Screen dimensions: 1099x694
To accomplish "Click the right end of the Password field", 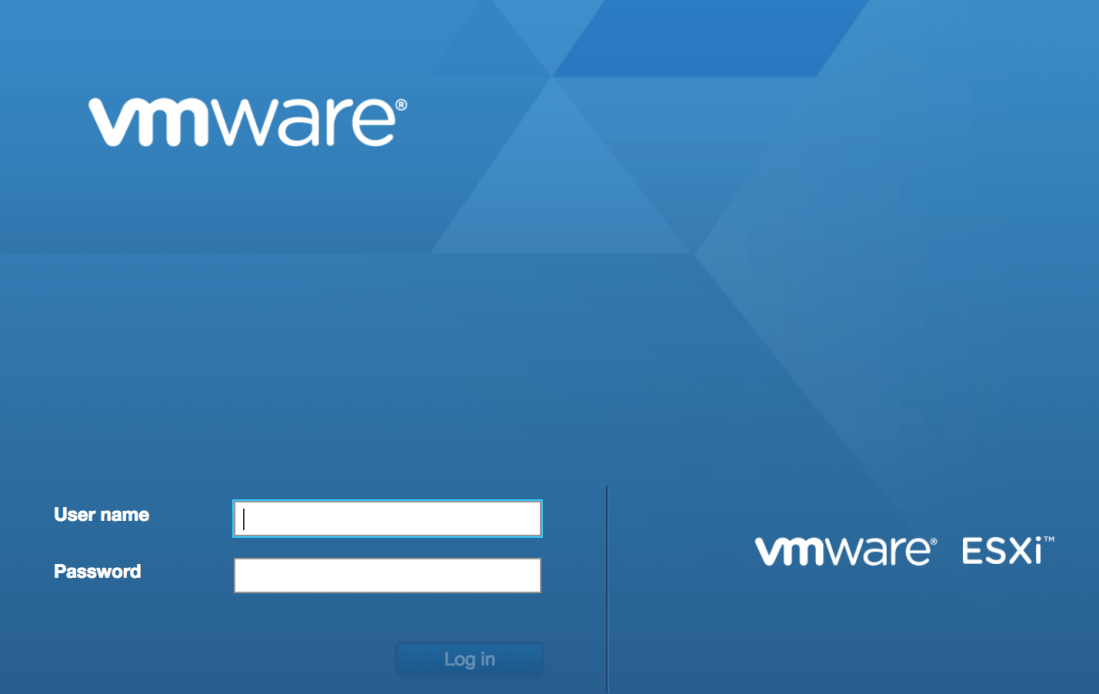I will click(x=529, y=576).
